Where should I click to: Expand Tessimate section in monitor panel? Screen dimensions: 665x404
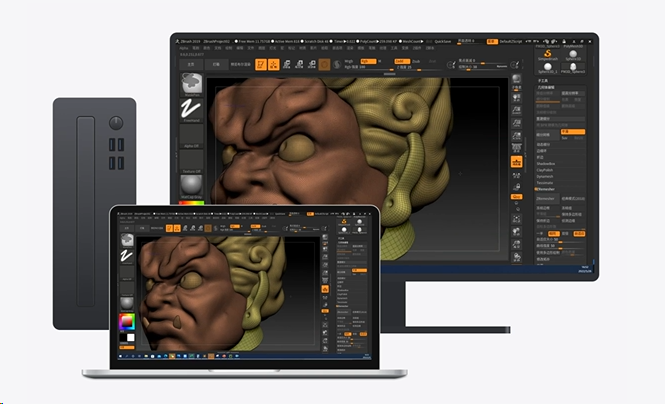click(545, 183)
